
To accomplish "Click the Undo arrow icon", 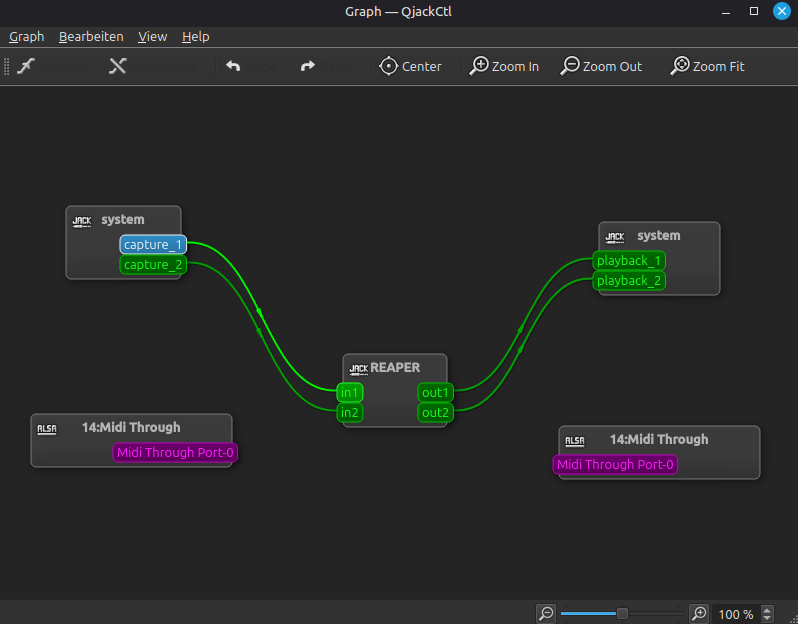I will (233, 66).
